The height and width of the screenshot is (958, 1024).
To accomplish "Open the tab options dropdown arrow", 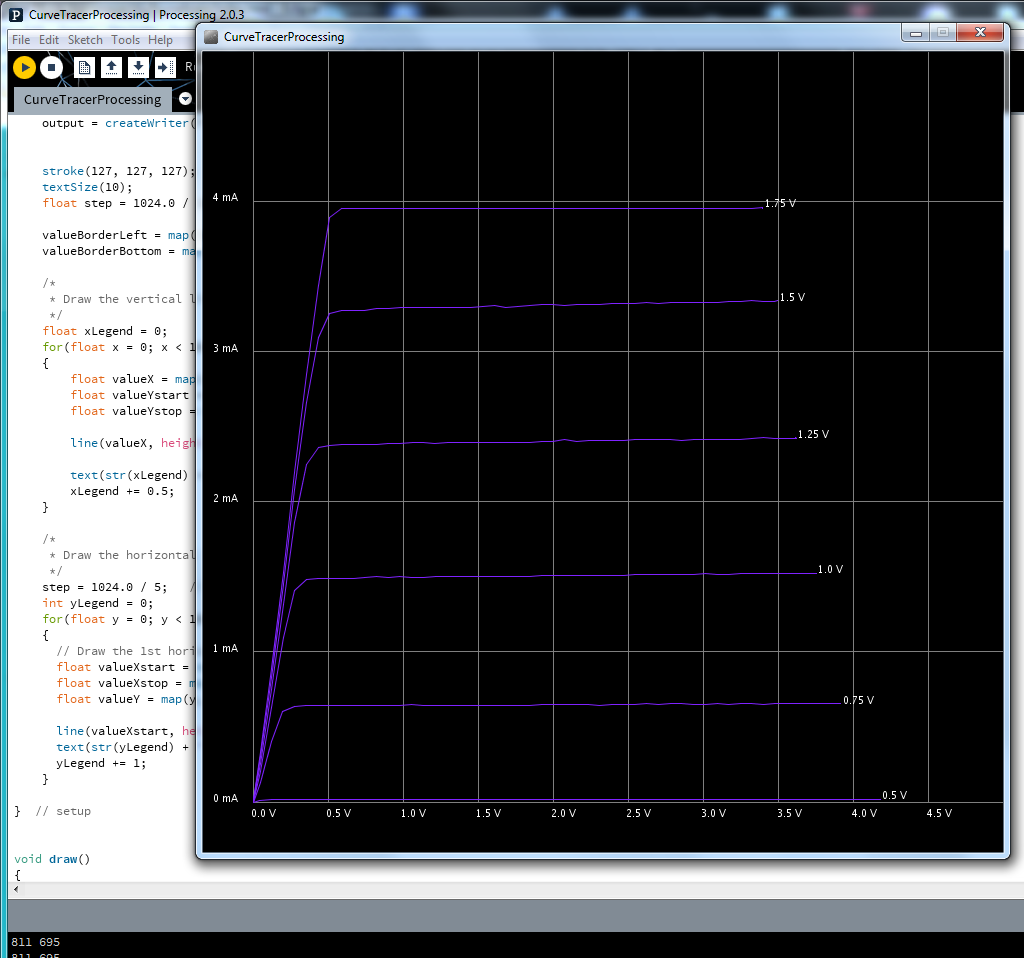I will pyautogui.click(x=185, y=99).
